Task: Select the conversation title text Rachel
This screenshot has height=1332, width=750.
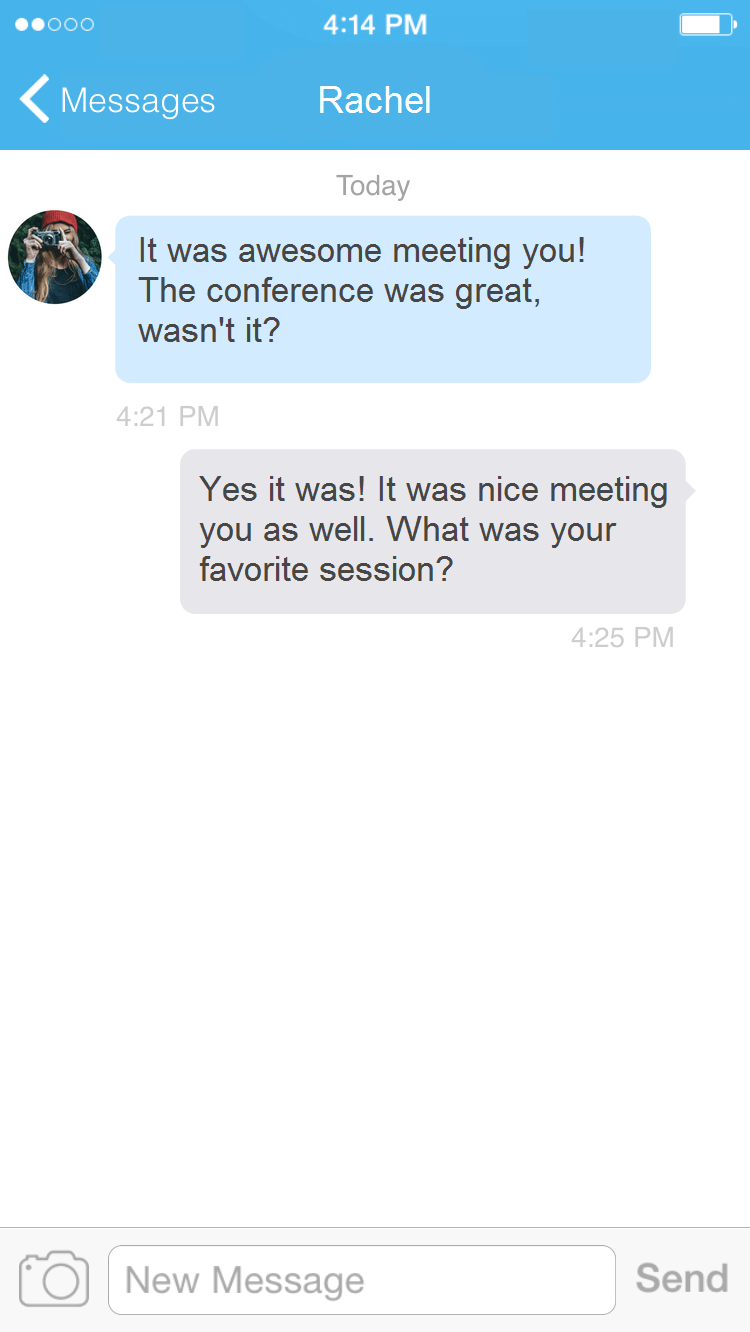Action: click(374, 100)
